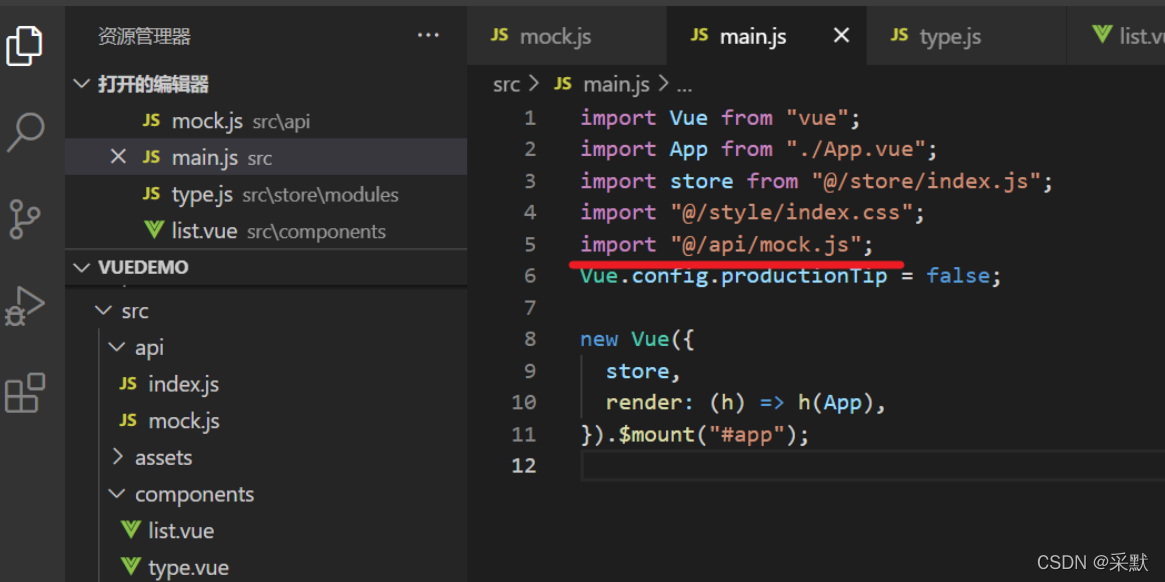Close the main.js editor tab
Screen dimensions: 1165x582
tap(840, 35)
